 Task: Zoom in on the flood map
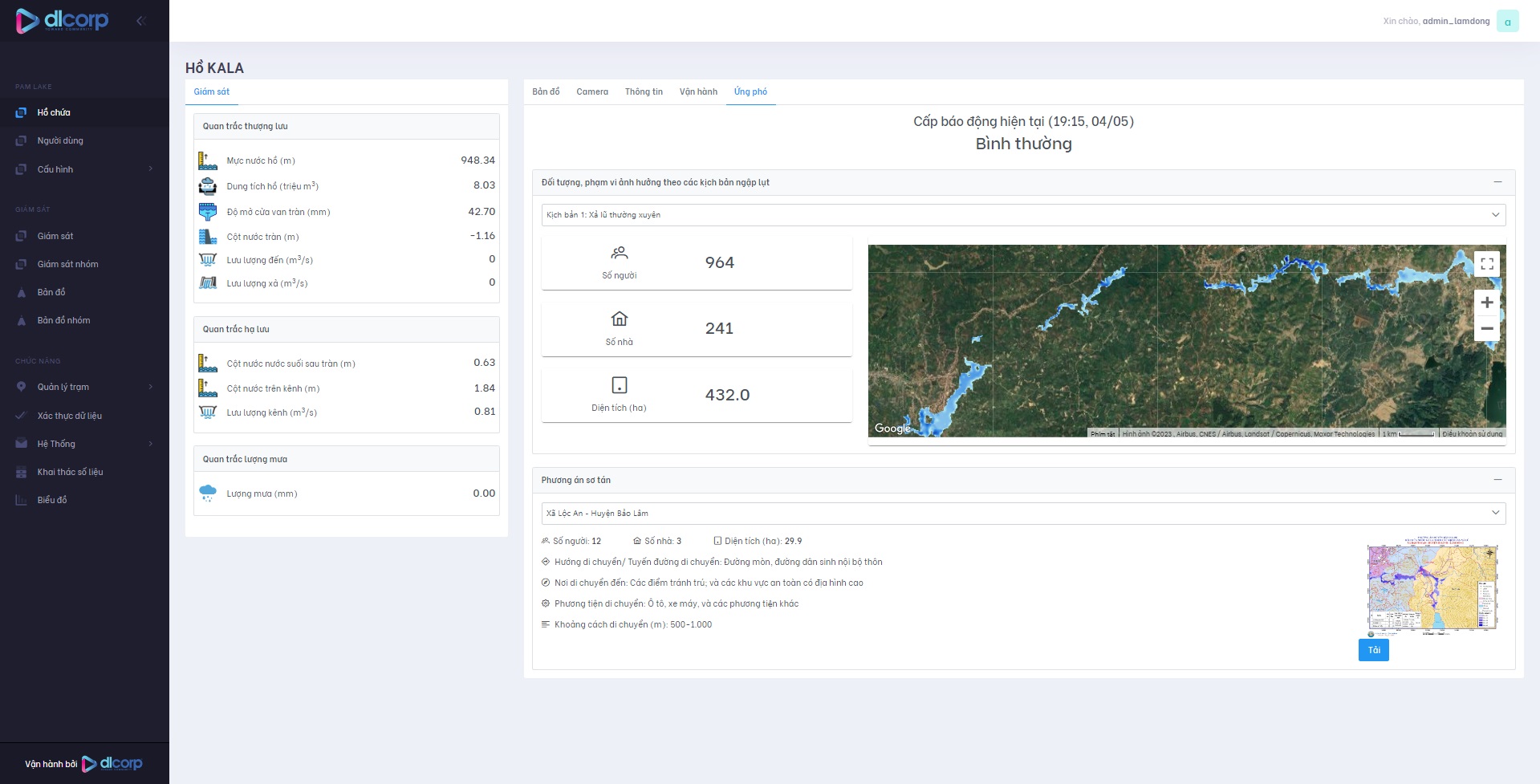[x=1486, y=303]
